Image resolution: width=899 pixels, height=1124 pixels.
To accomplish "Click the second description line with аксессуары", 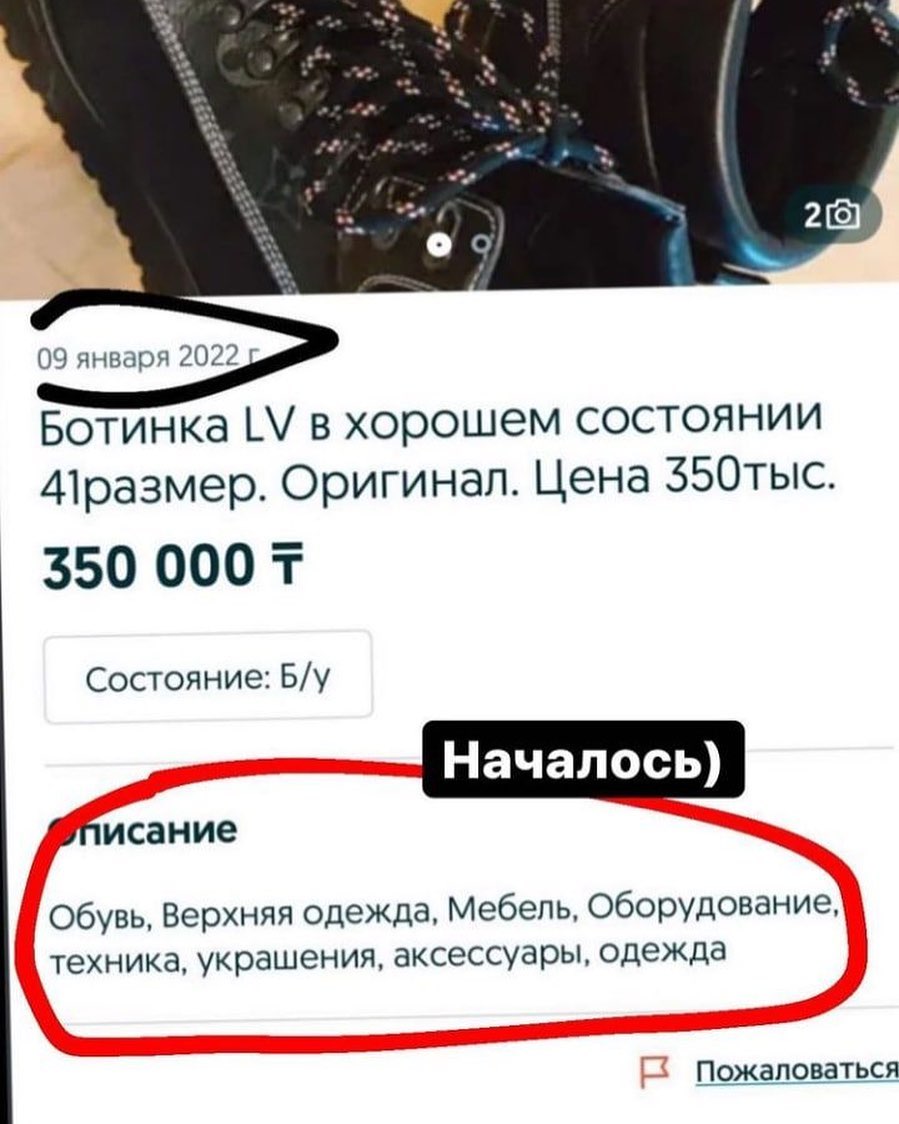I will pos(387,954).
